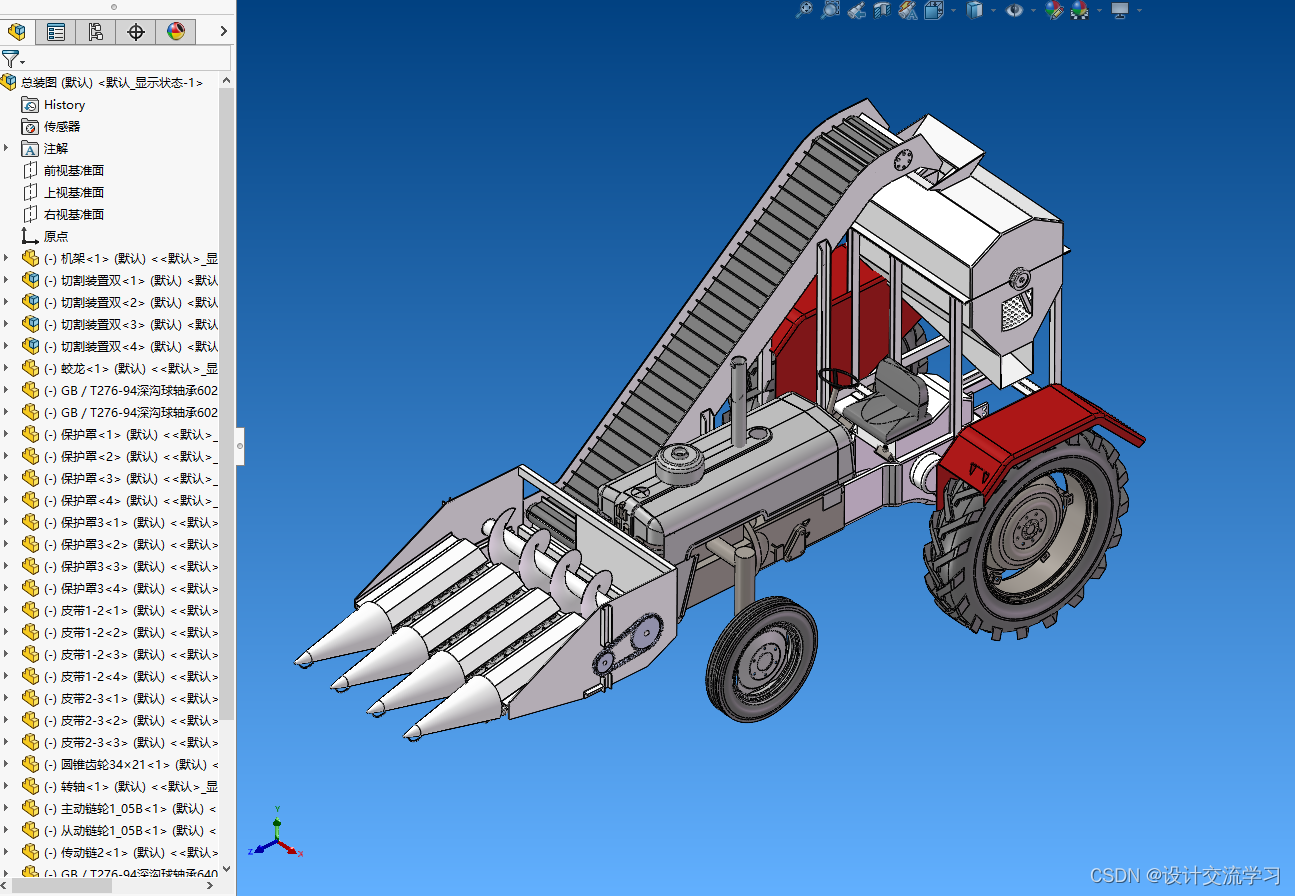The image size is (1295, 896).
Task: Select the 保护罩<4> row text
Action: point(131,500)
